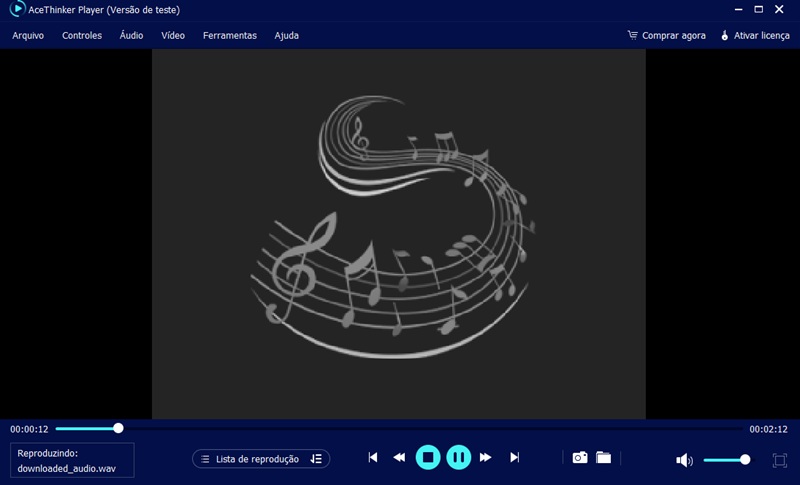Skip to previous track
Viewport: 800px width, 485px height.
point(373,457)
